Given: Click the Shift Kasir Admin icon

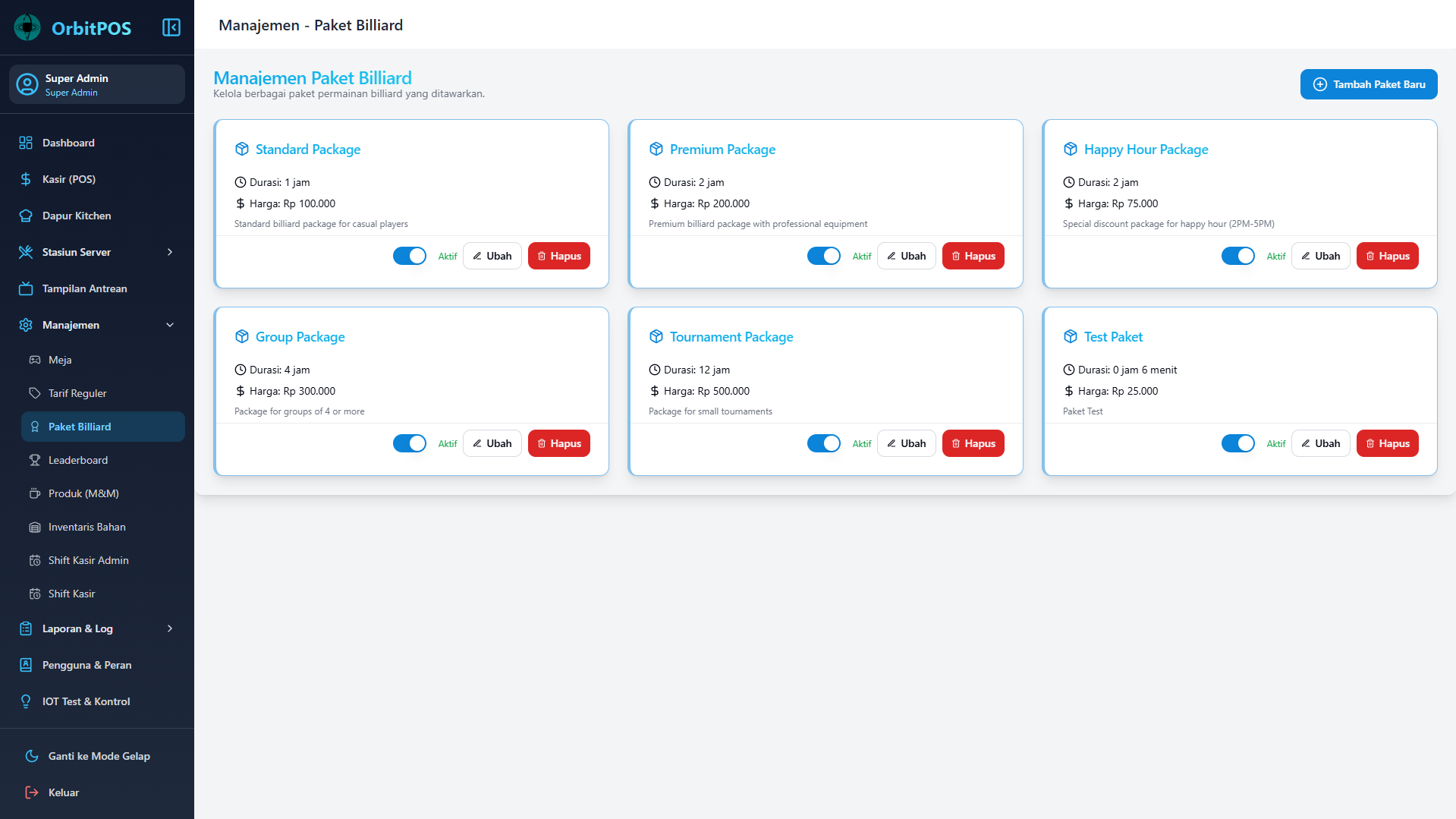Looking at the screenshot, I should (x=35, y=560).
